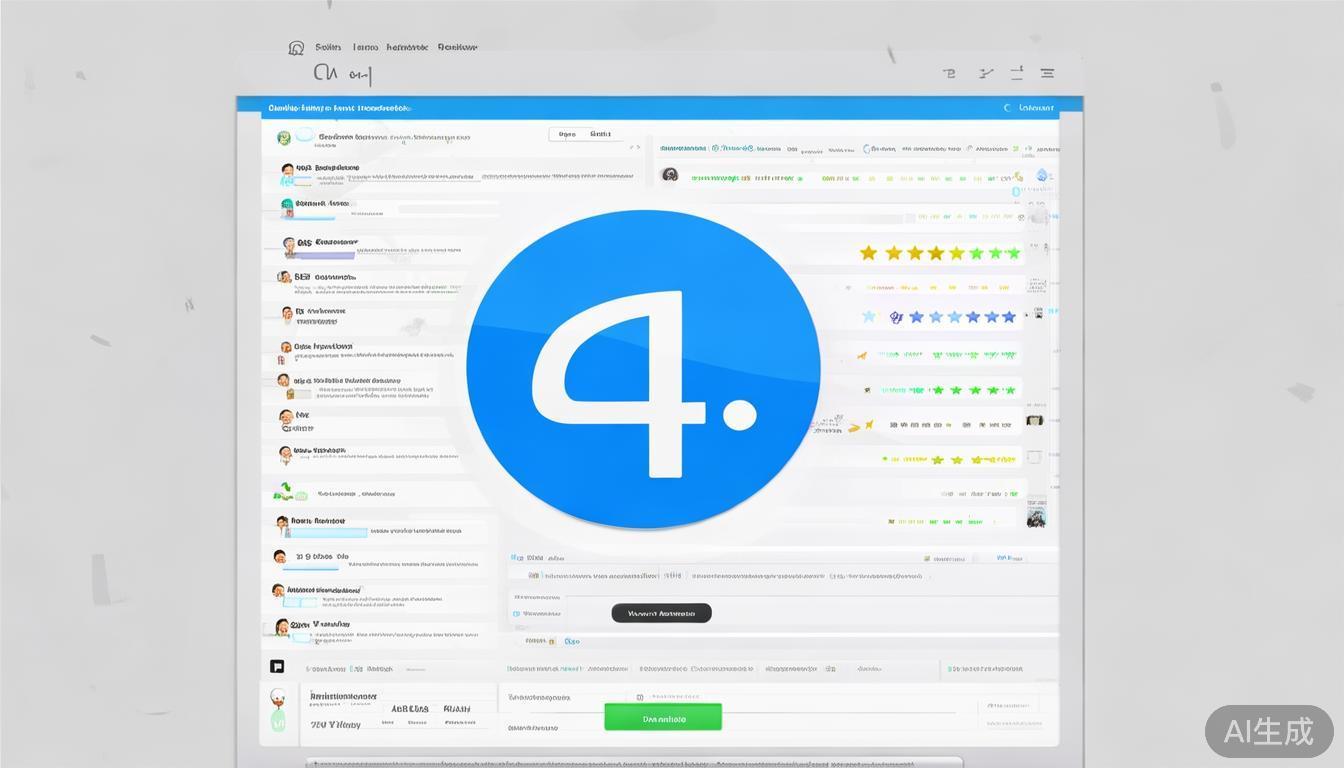This screenshot has height=768, width=1344.
Task: Click the yellow arrow next to the rating rows
Action: pyautogui.click(x=853, y=427)
